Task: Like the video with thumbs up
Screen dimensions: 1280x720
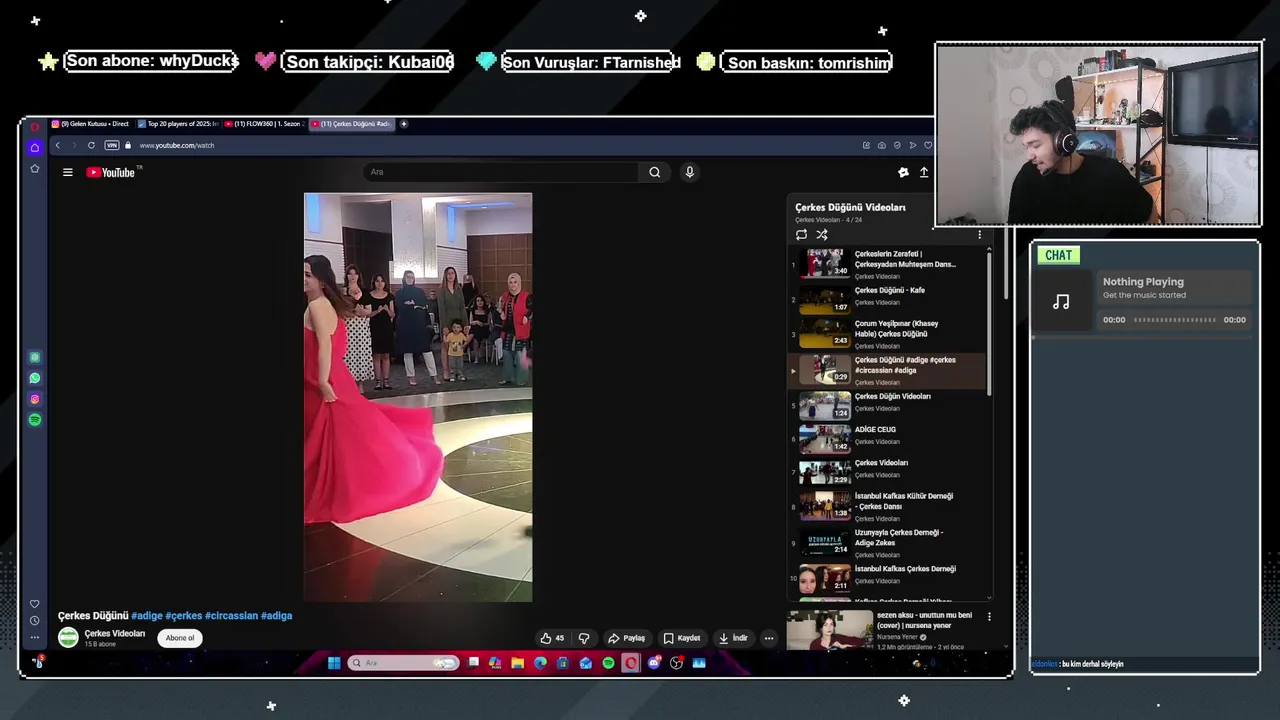Action: click(x=552, y=638)
